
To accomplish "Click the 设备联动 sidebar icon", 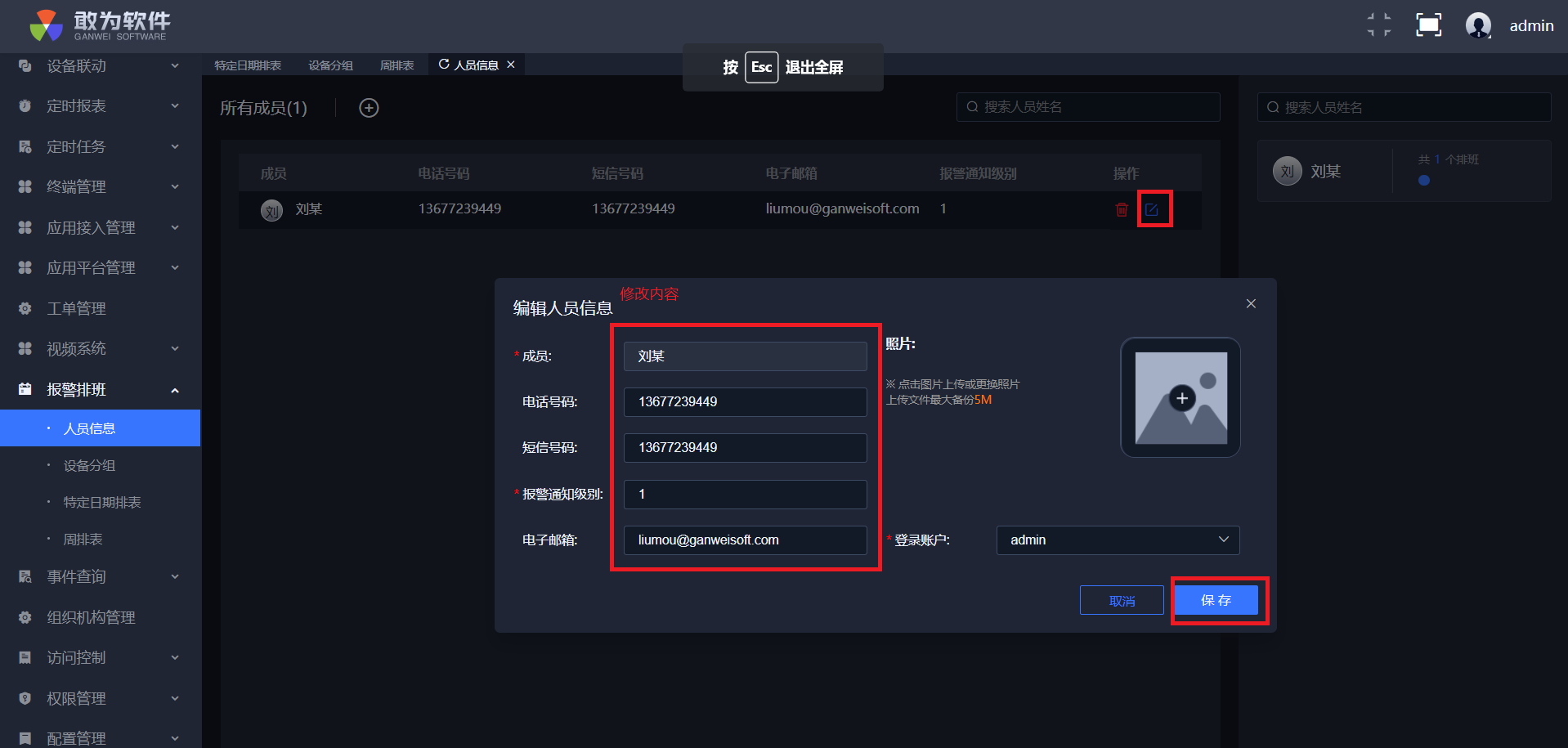I will [25, 66].
